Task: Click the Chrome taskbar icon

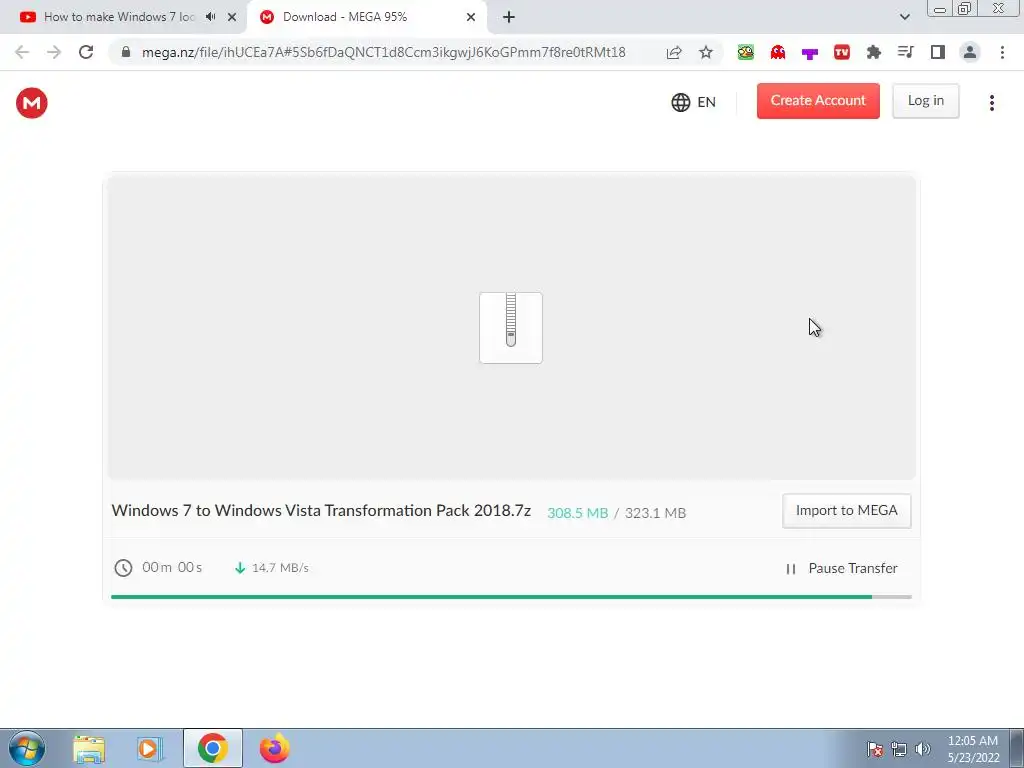Action: (x=212, y=748)
